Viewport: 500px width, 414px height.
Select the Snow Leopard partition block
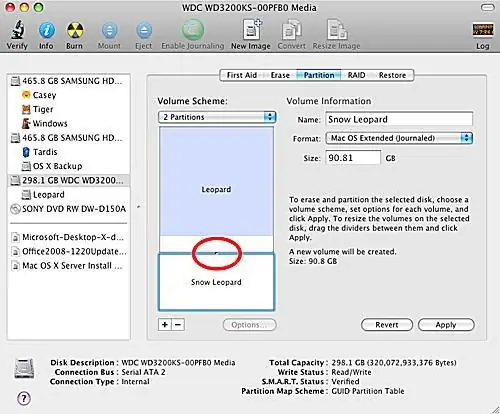pos(216,282)
